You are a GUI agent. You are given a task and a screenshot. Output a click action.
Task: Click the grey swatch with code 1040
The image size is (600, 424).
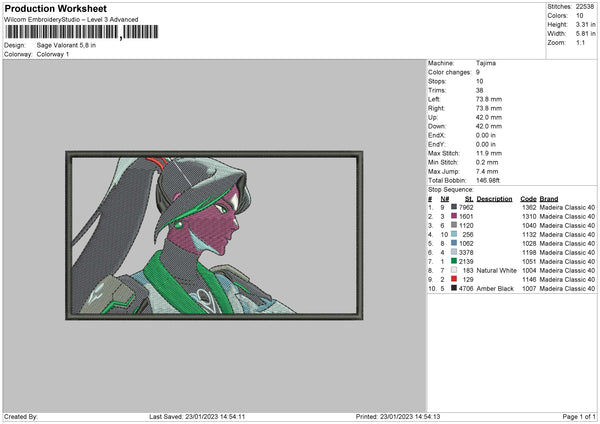[454, 225]
